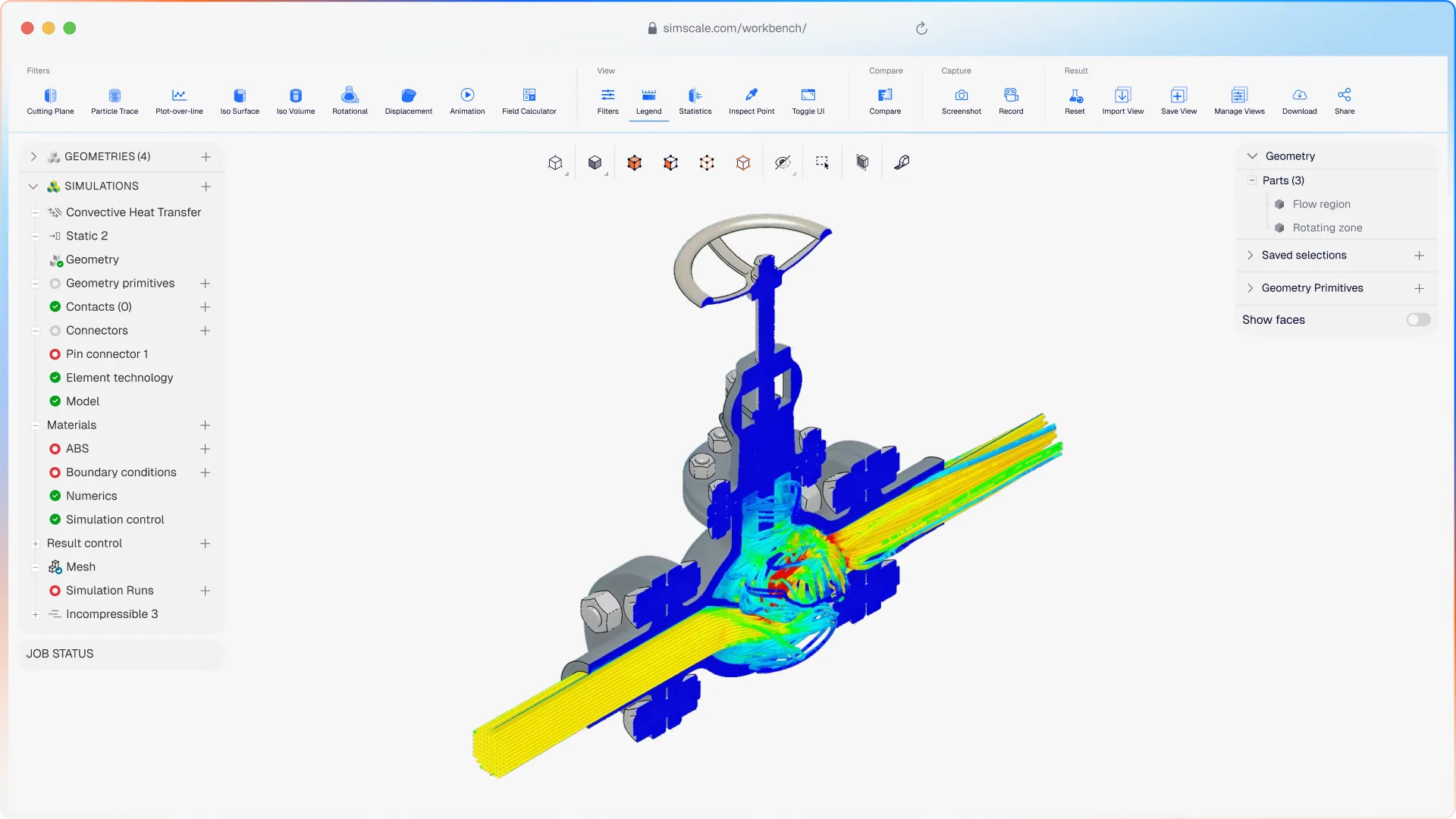Activate the Inspect Point tool
The image size is (1456, 819).
point(752,102)
